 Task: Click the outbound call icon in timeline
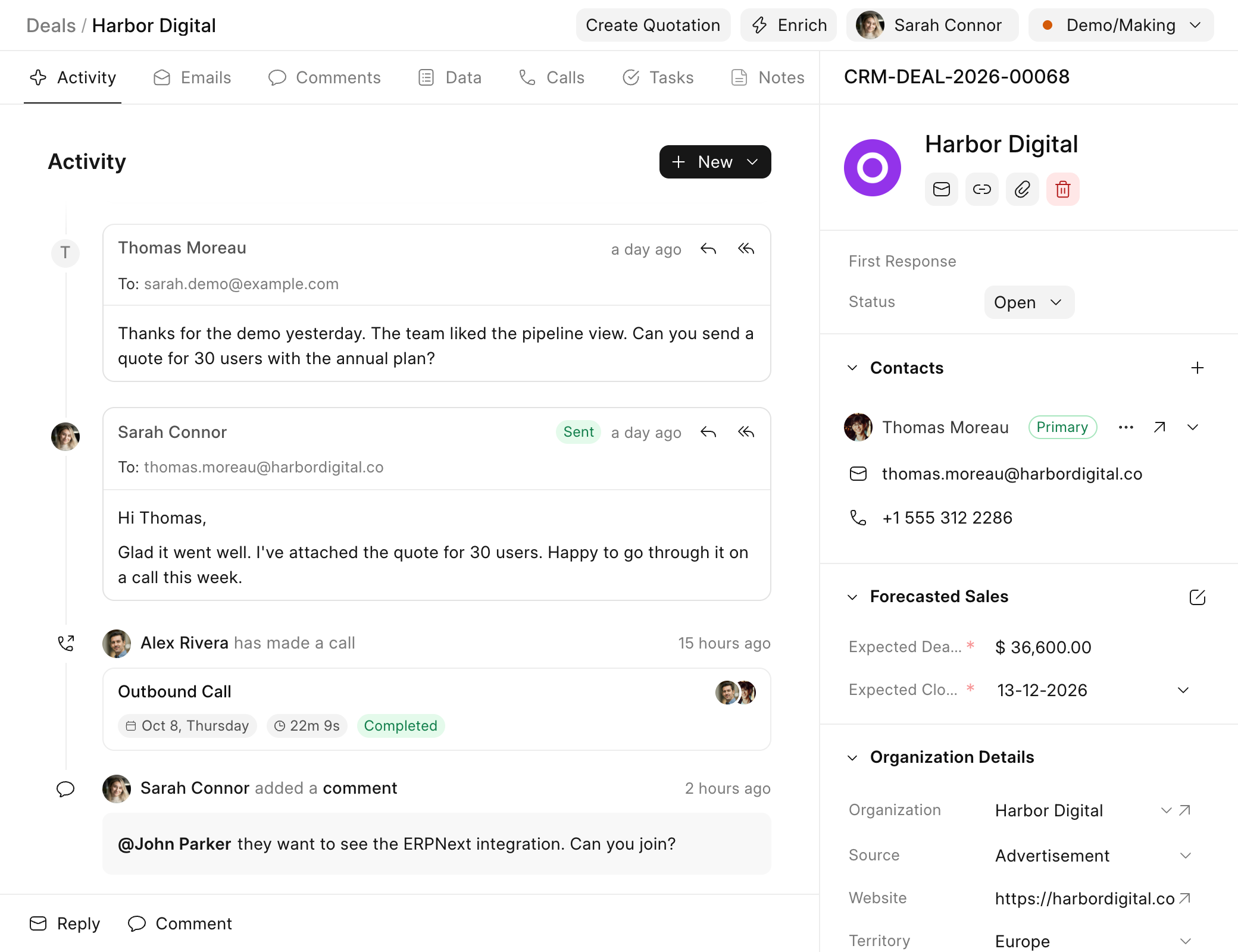pyautogui.click(x=65, y=643)
